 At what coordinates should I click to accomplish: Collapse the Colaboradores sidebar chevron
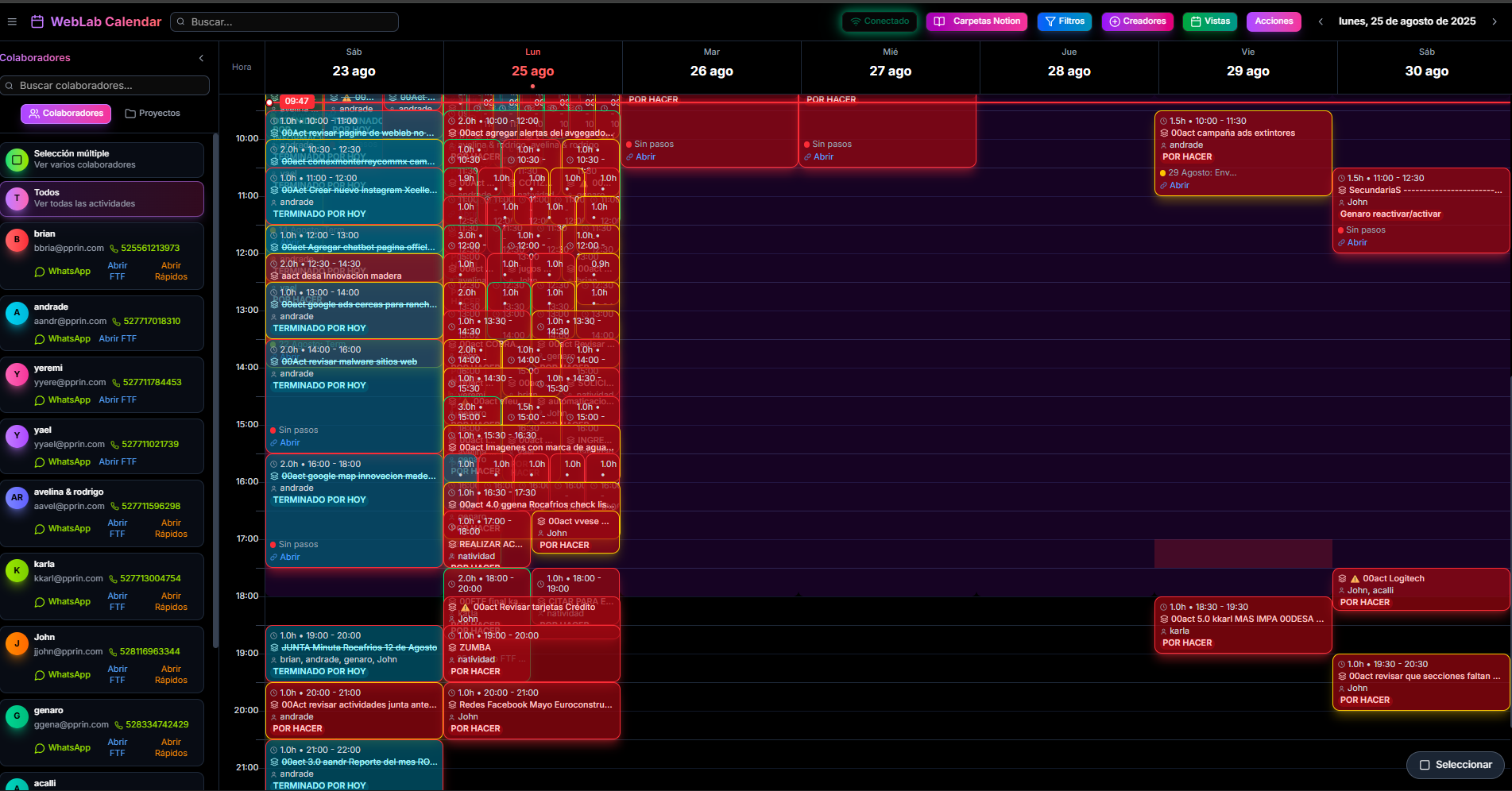201,58
